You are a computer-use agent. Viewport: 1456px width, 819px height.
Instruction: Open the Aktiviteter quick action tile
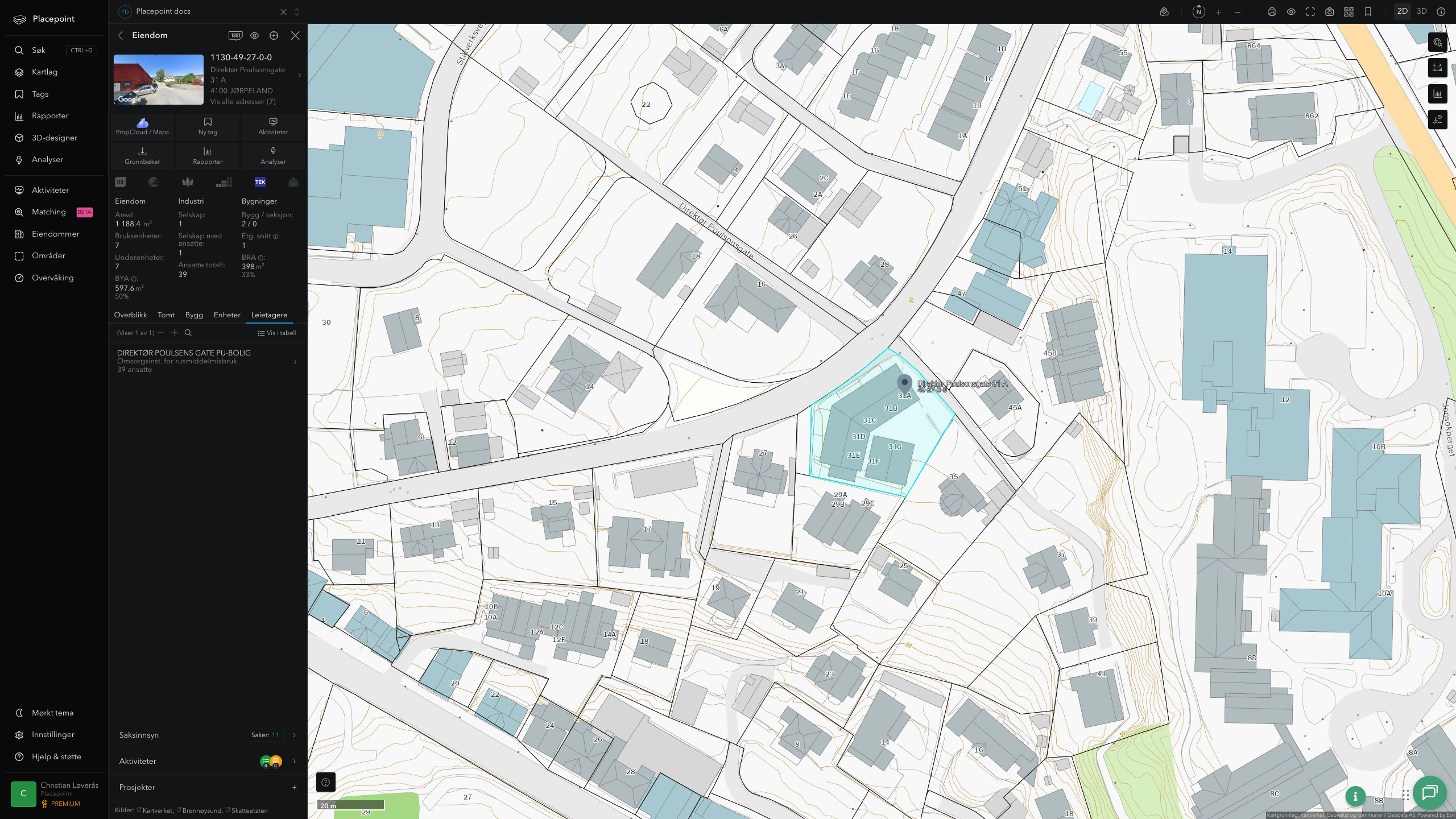(273, 126)
